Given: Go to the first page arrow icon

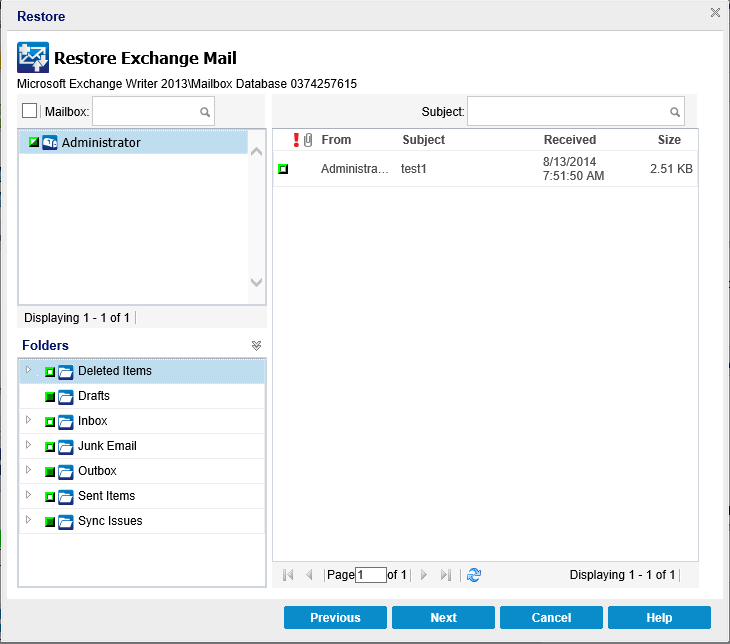Looking at the screenshot, I should [288, 575].
